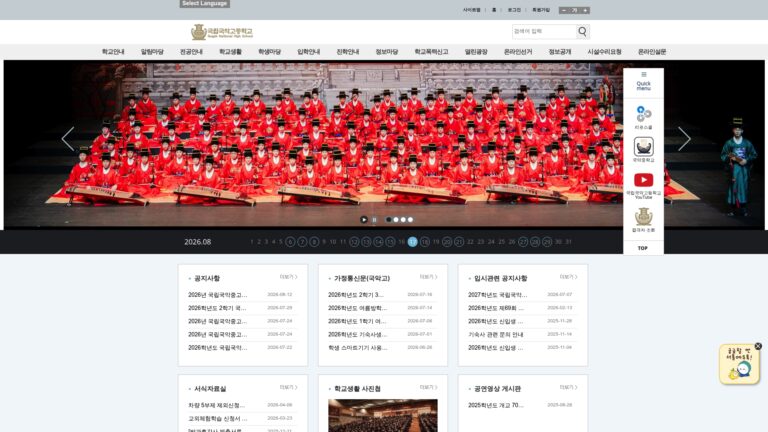The width and height of the screenshot is (768, 432).
Task: Open the 학교생활 menu
Action: 230,51
